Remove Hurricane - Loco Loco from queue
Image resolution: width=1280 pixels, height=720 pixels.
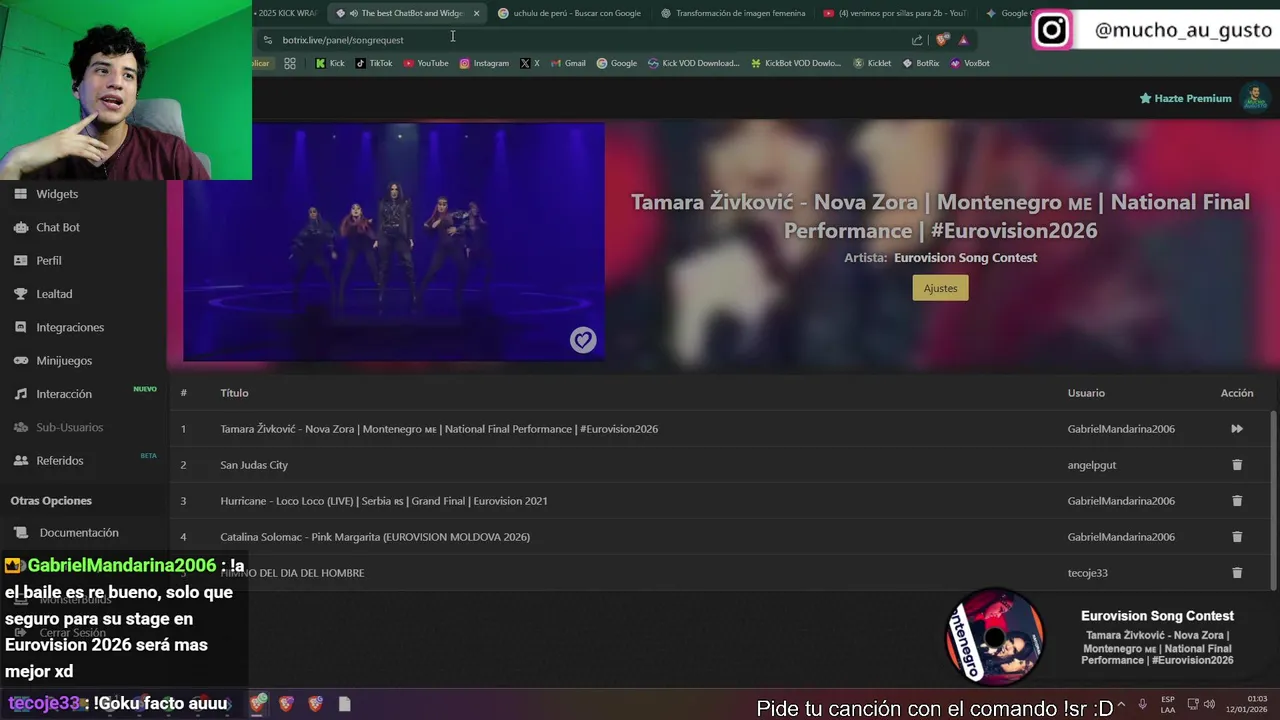click(x=1237, y=501)
